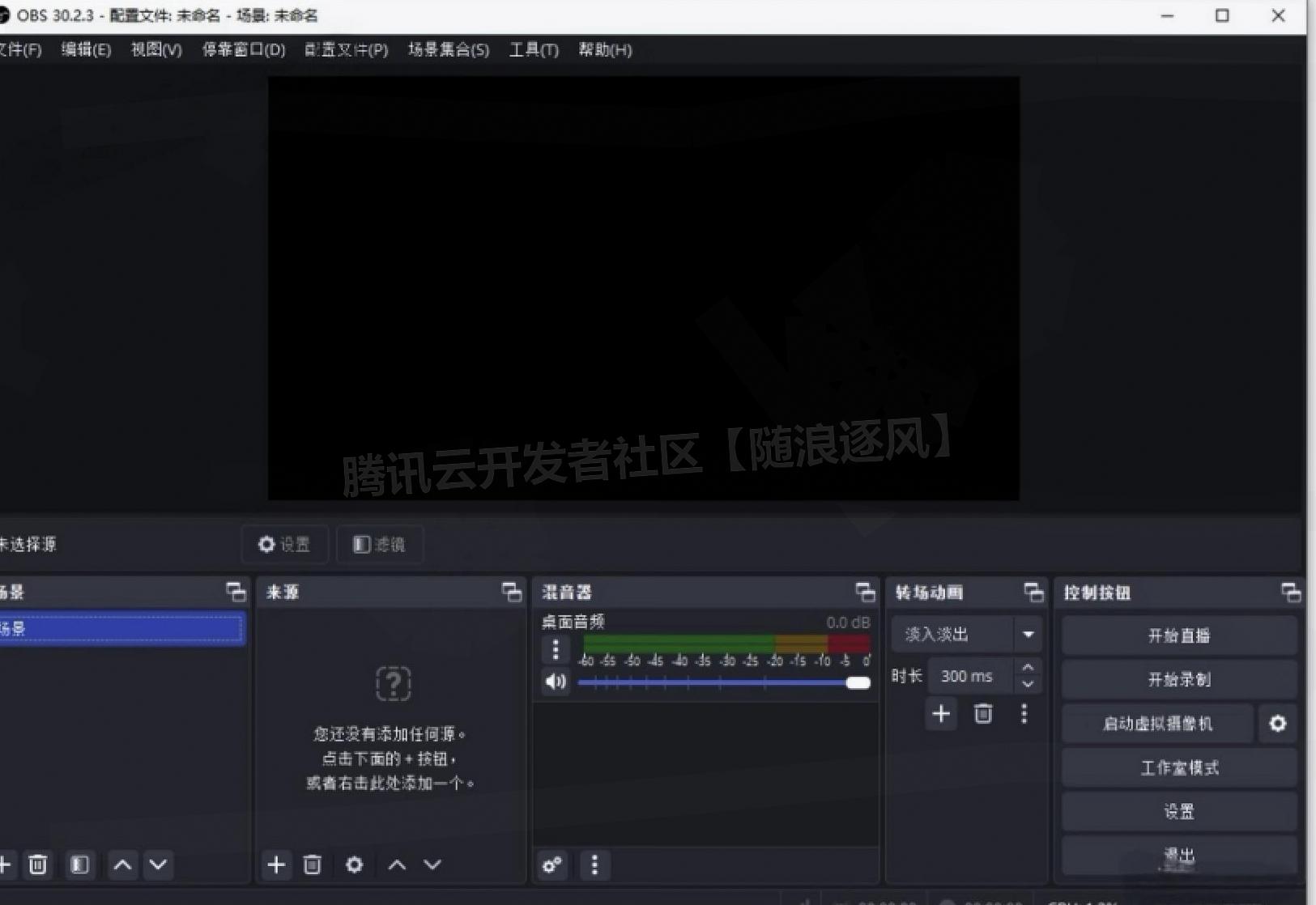1316x905 pixels.
Task: Move scene down with the down arrow
Action: coord(159,865)
